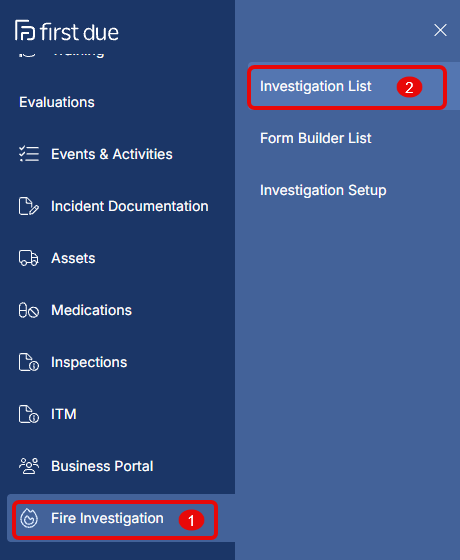Select Events & Activities label

click(x=112, y=154)
